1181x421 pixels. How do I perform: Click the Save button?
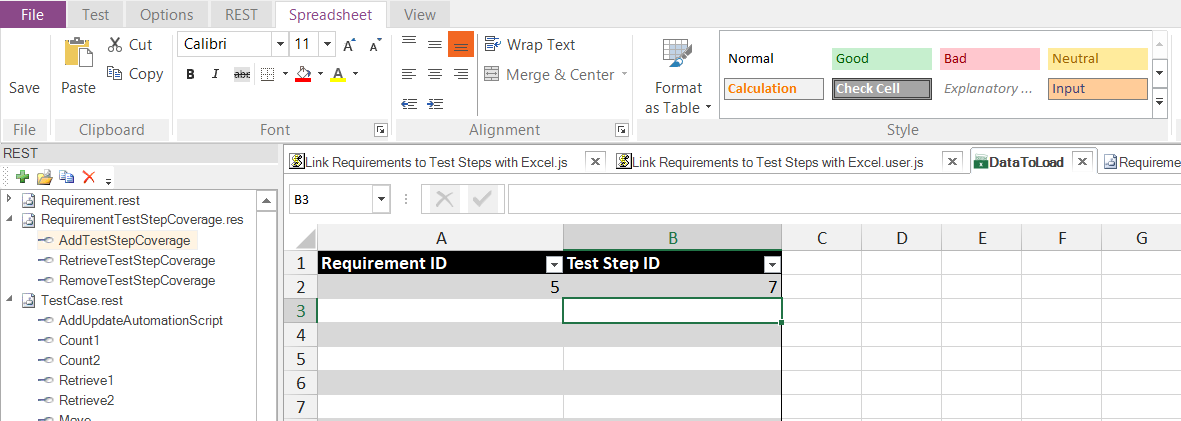24,87
